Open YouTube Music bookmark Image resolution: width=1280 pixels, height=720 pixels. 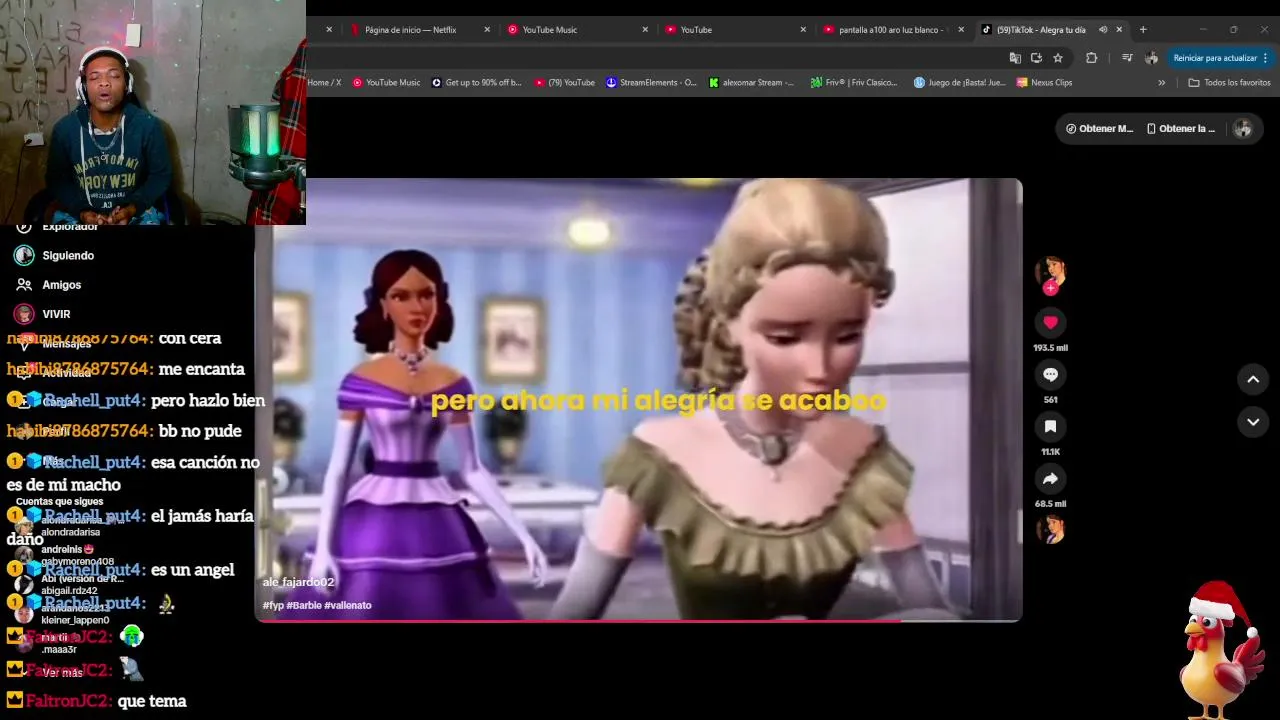click(386, 83)
